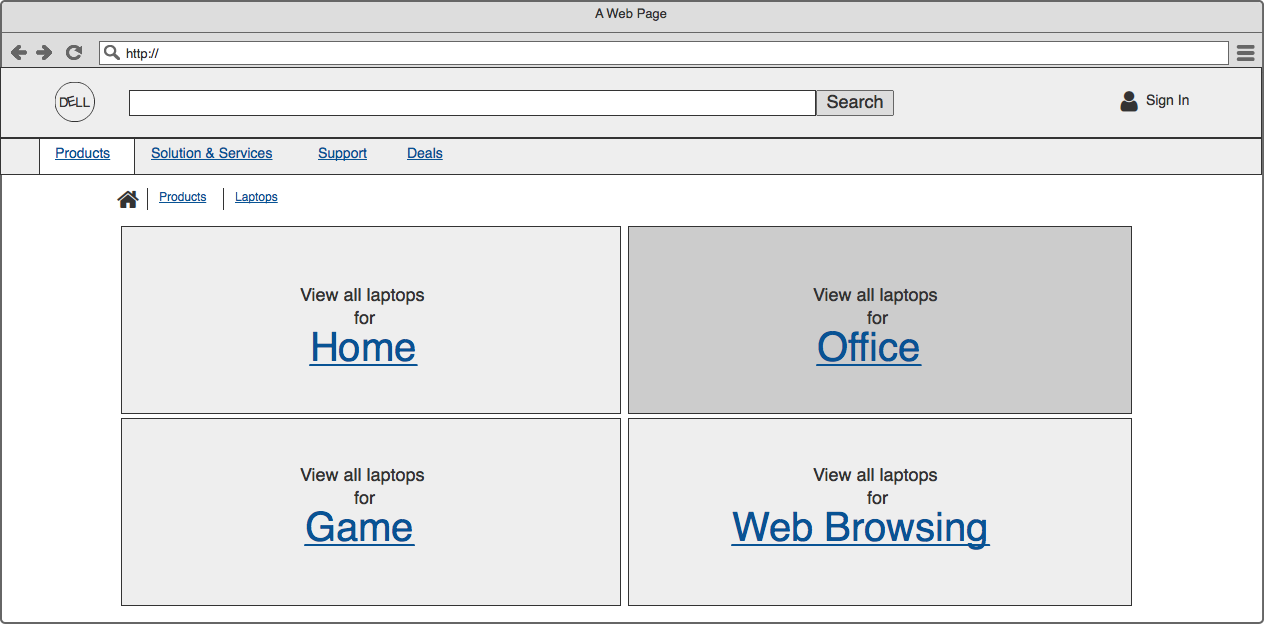Click the magnifier in the address bar

(x=112, y=53)
